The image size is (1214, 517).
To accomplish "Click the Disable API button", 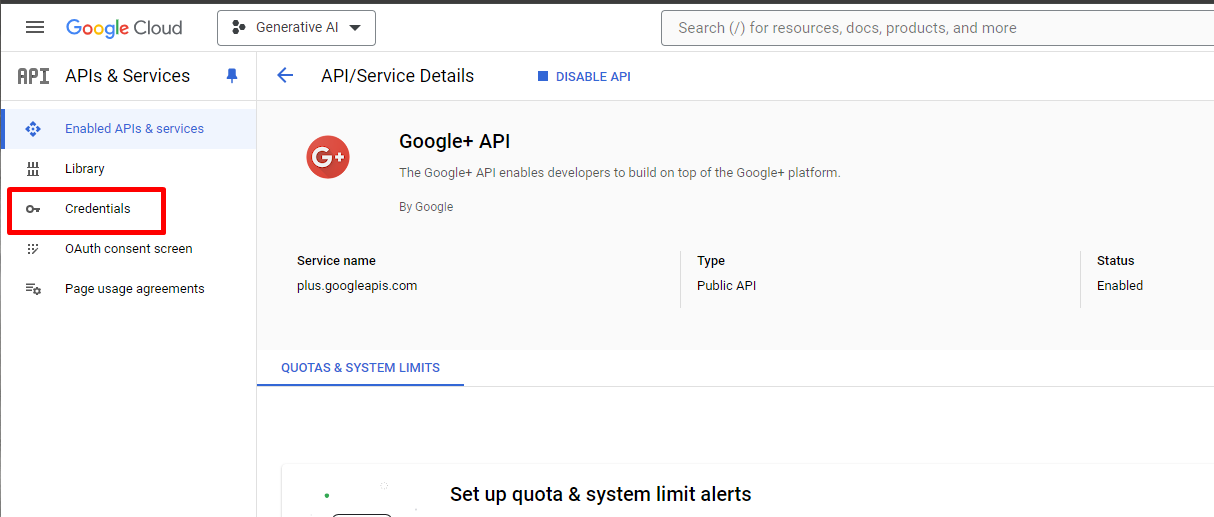I will pyautogui.click(x=584, y=77).
